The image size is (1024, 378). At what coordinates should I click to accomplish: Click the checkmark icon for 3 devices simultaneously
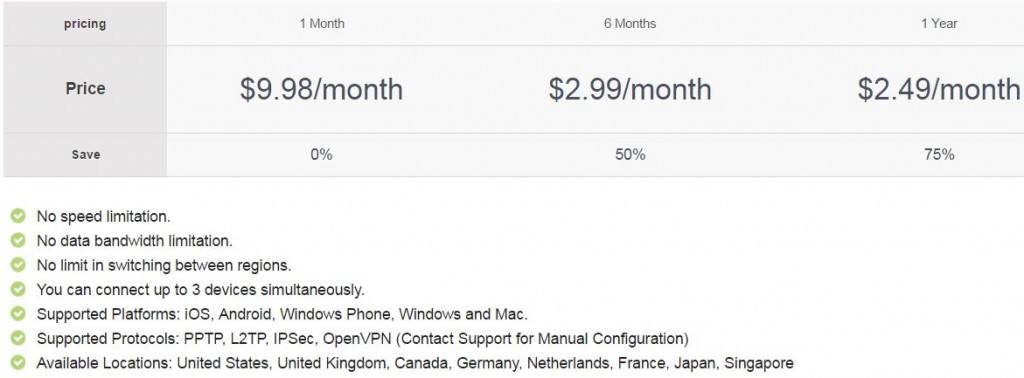coord(18,289)
